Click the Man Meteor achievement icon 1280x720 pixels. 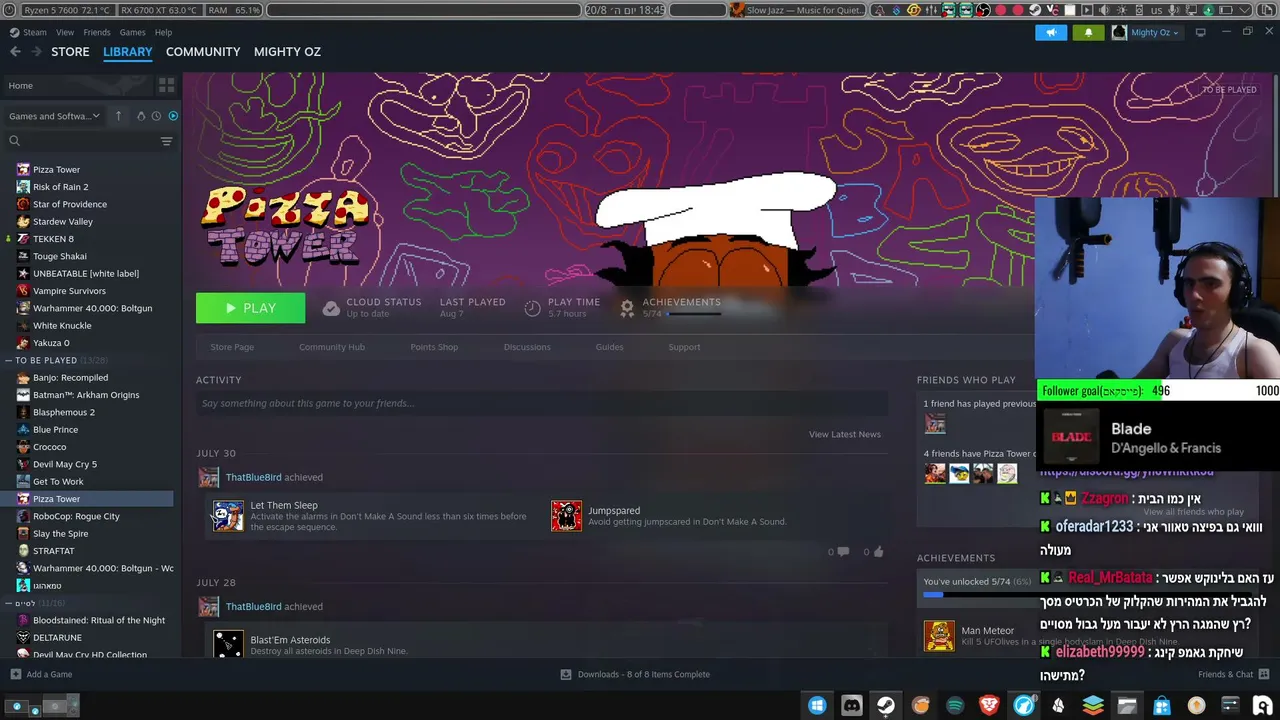939,636
